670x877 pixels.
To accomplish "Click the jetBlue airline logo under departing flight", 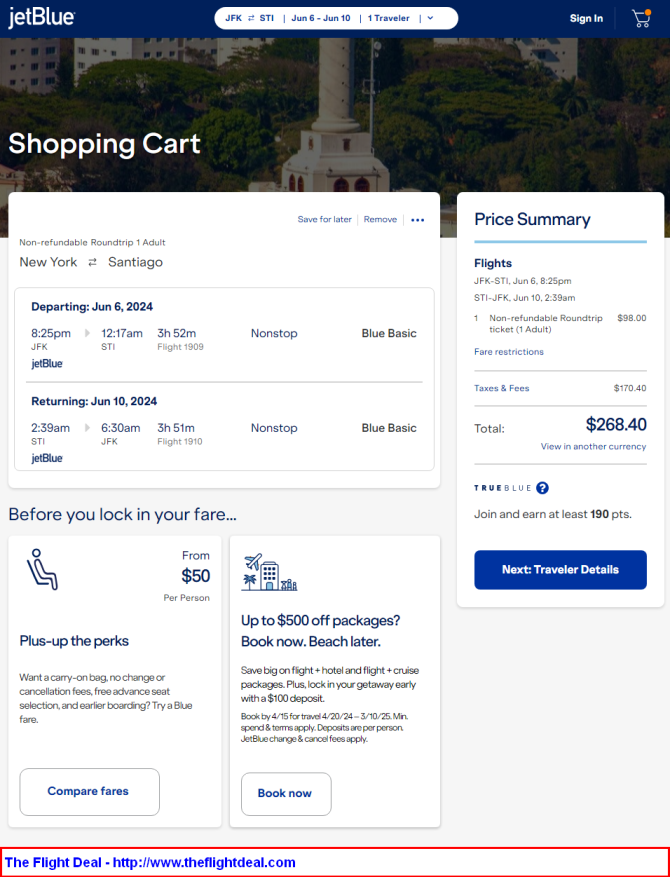I will coord(47,364).
